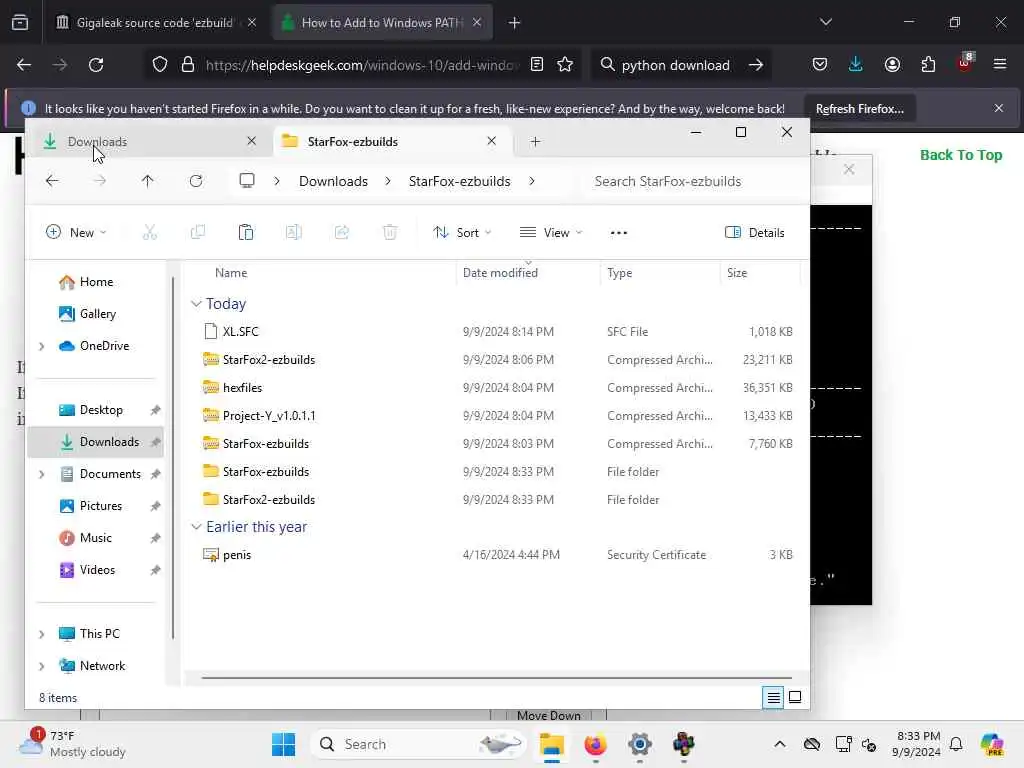This screenshot has width=1024, height=768.
Task: Select the StarFox-ezbuilds Explorer tab
Action: point(391,142)
